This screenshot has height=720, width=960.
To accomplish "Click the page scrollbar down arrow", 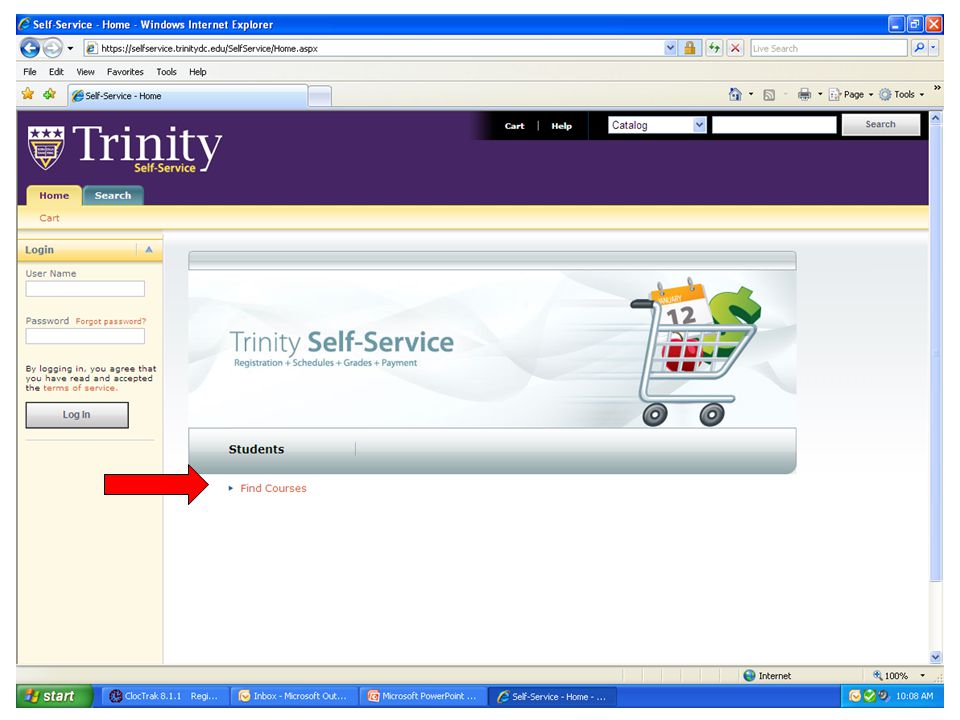I will 935,657.
